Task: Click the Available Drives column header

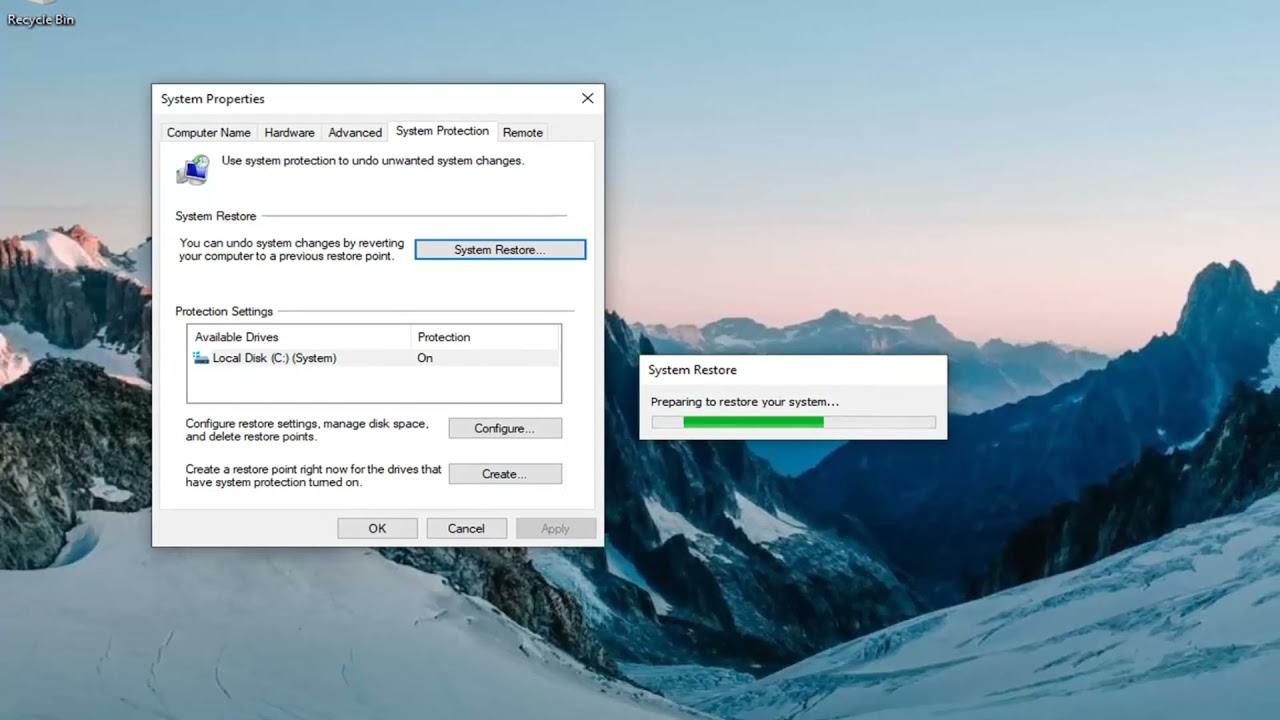Action: coord(299,337)
